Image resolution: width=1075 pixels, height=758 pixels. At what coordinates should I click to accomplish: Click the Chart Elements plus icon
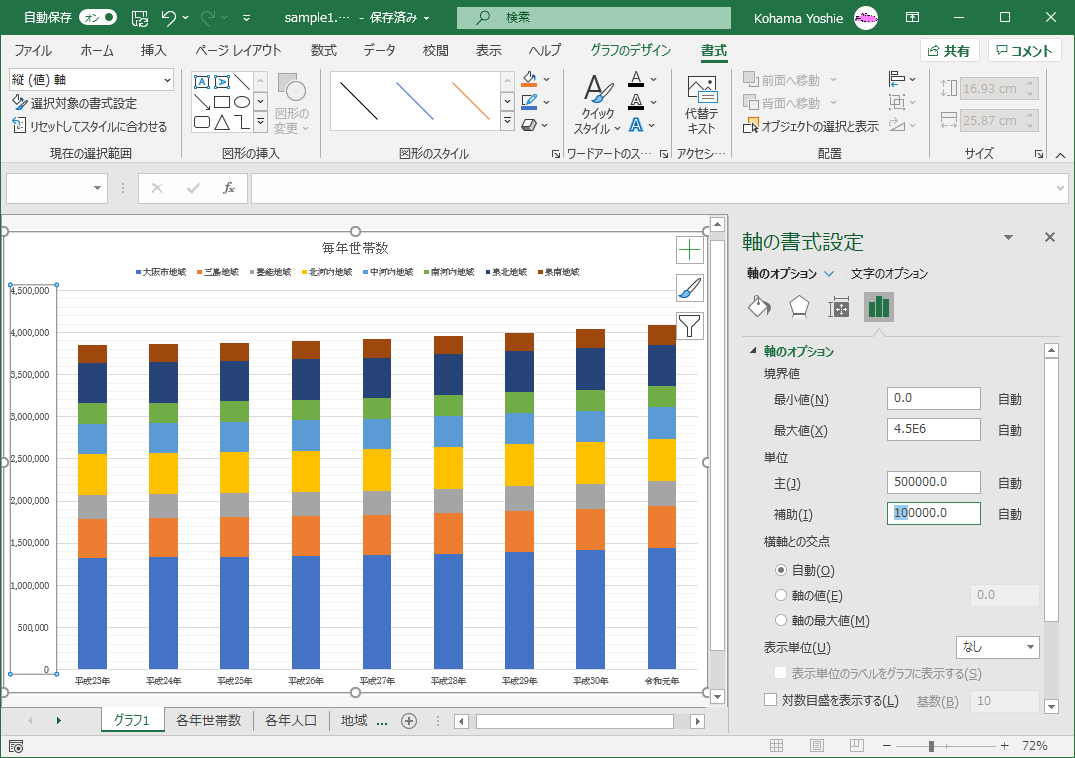click(x=690, y=250)
